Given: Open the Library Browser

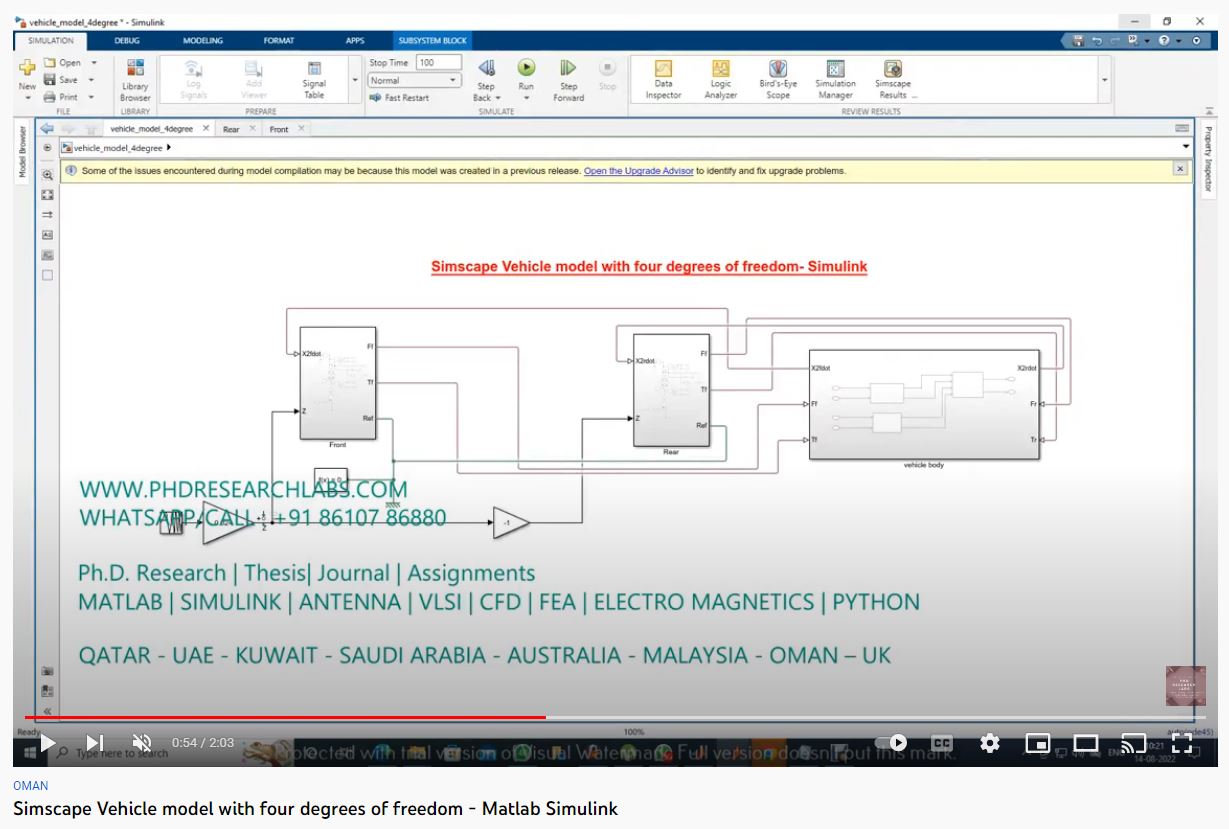Looking at the screenshot, I should (135, 70).
